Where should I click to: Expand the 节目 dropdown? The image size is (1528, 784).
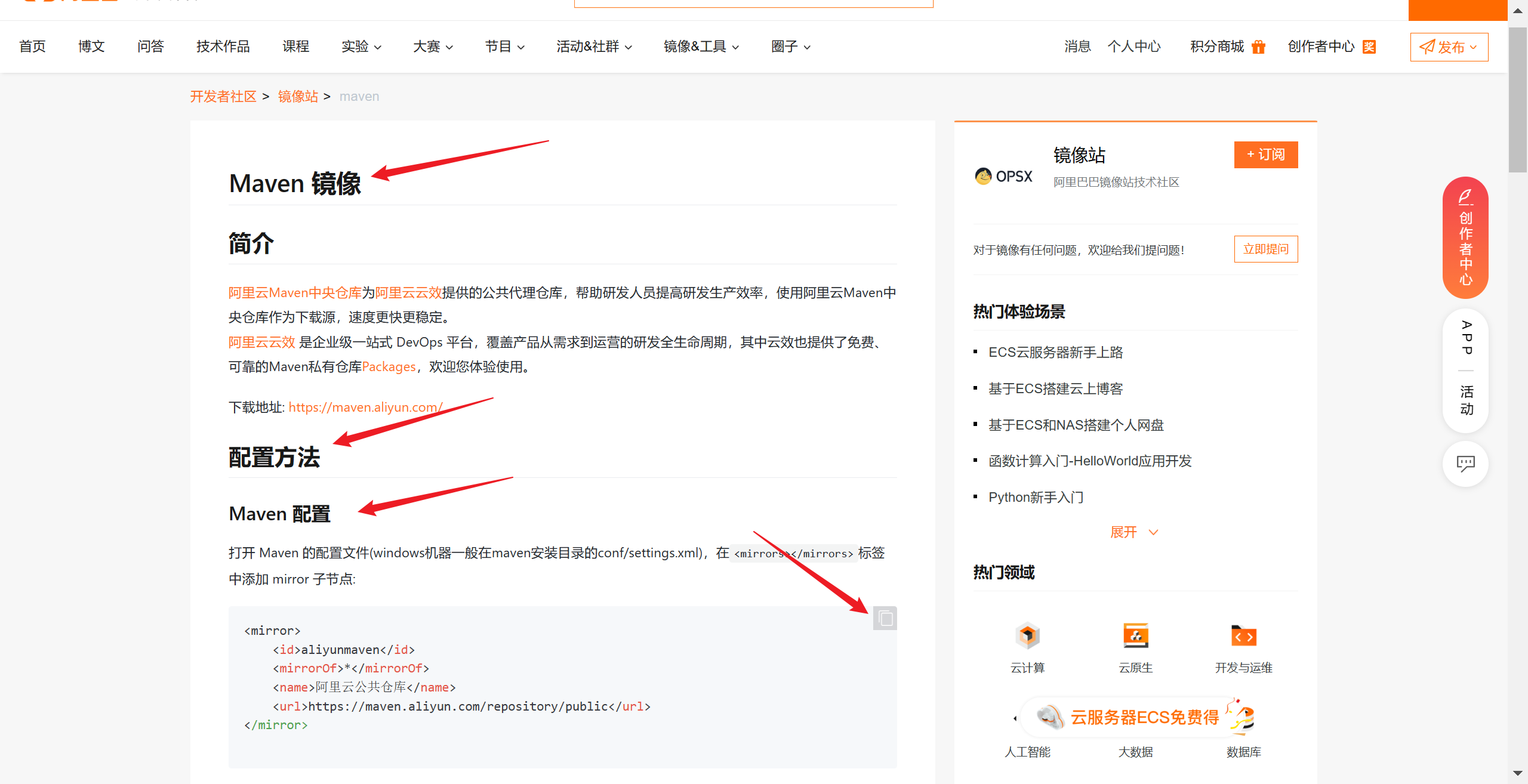[x=504, y=47]
